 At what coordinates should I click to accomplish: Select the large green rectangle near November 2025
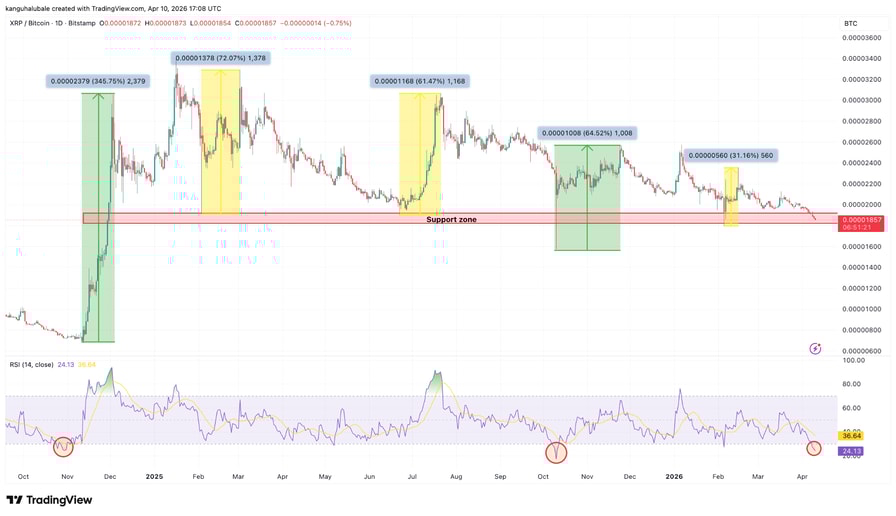coord(587,198)
